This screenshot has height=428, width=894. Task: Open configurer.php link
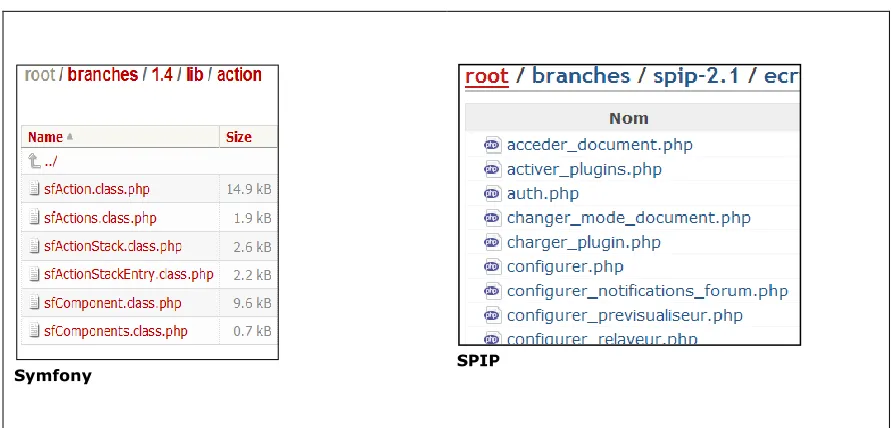(x=566, y=267)
